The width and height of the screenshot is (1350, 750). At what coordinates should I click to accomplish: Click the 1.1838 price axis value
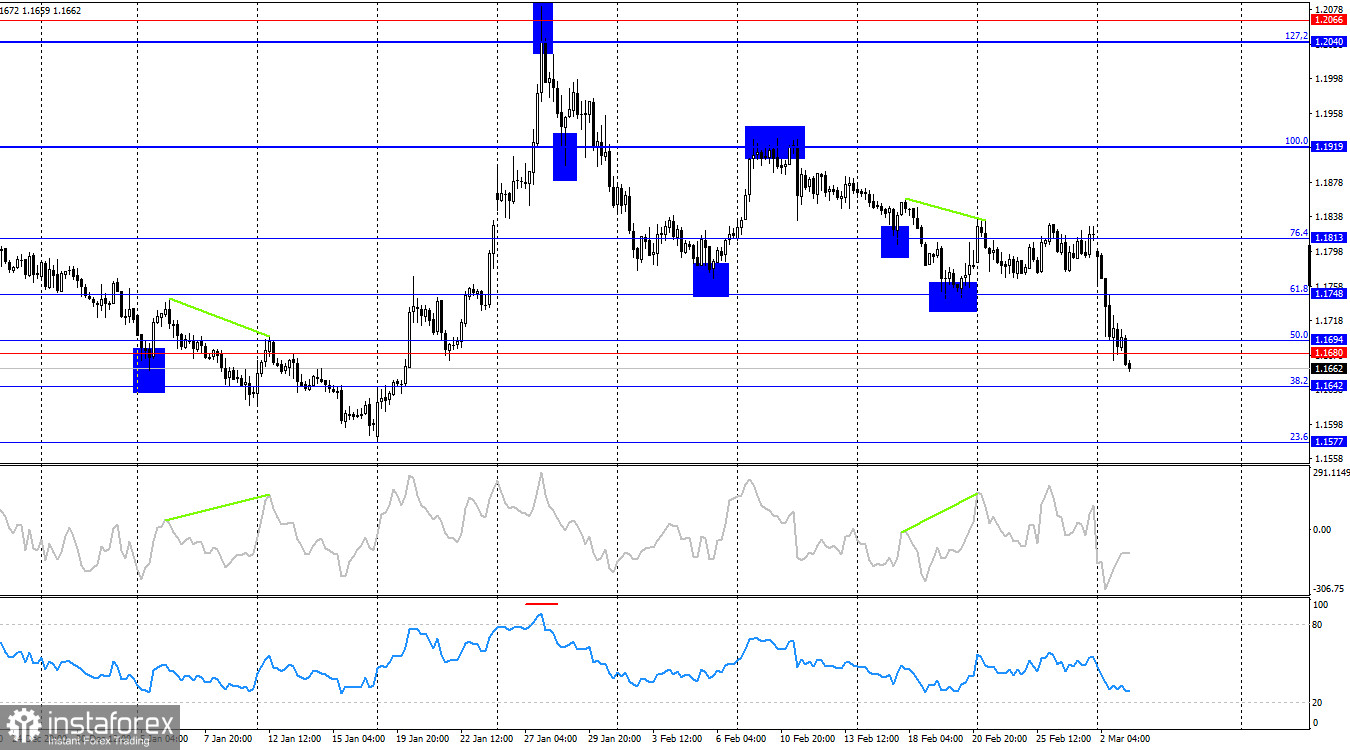(x=1330, y=217)
